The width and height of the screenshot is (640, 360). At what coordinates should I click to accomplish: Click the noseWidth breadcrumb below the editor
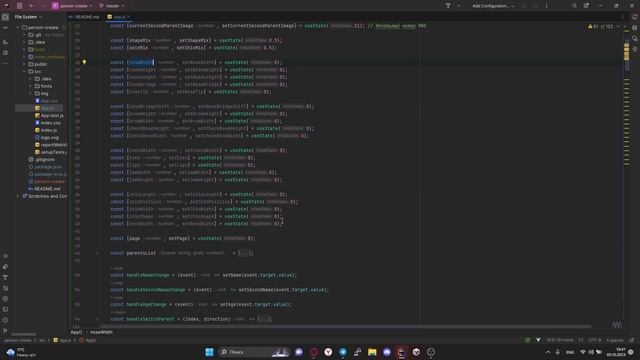[x=101, y=332]
